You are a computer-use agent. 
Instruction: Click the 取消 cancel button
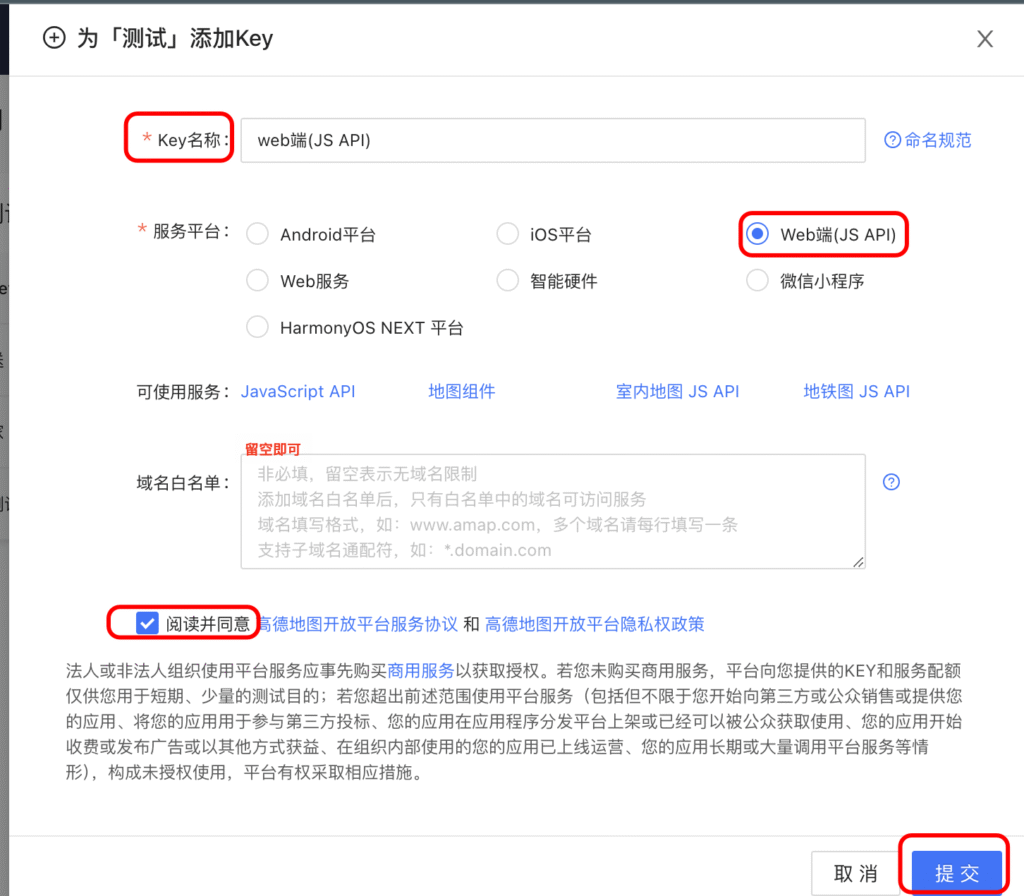click(855, 872)
